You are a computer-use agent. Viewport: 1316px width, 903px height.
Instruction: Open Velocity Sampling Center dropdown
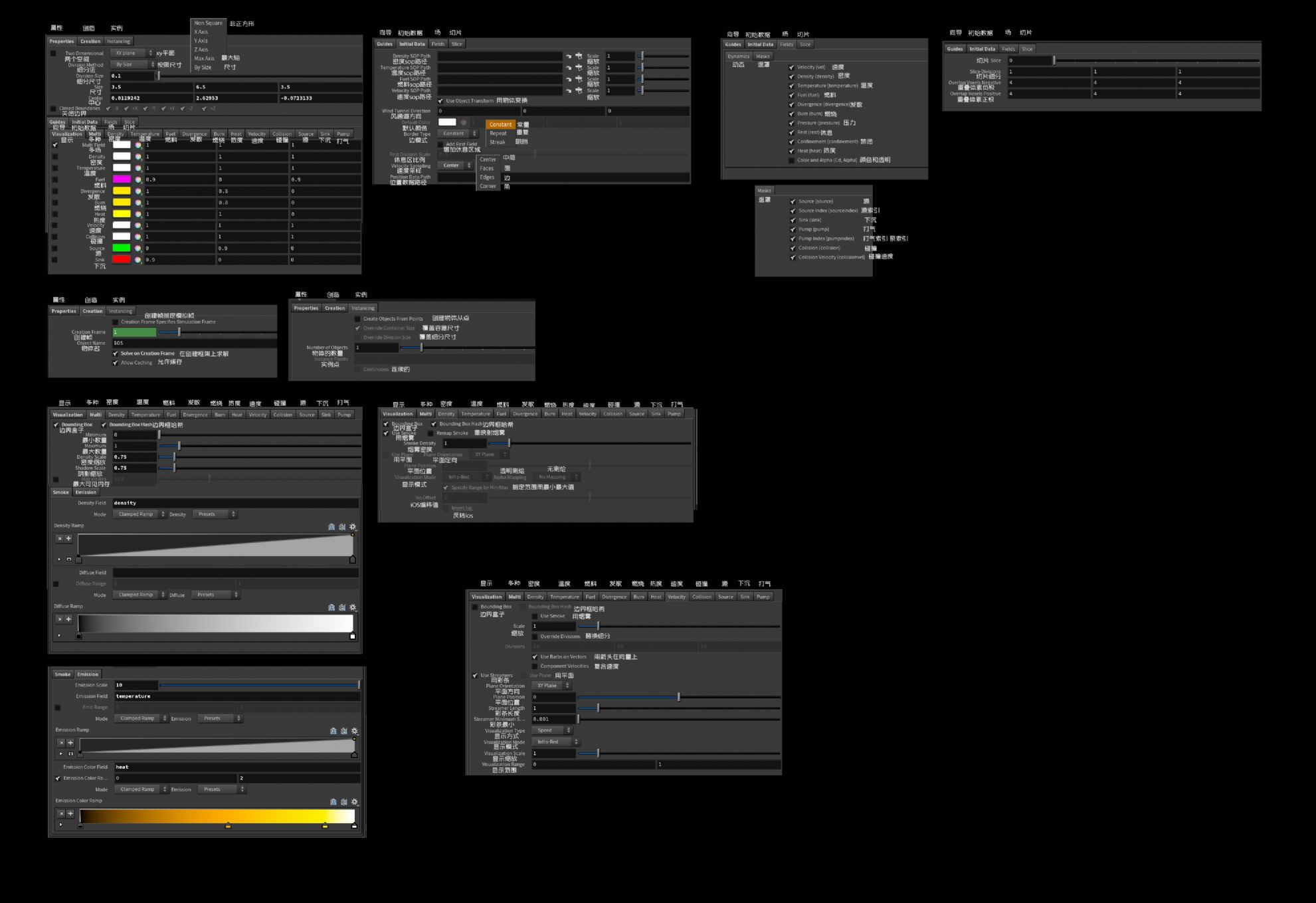tap(456, 165)
